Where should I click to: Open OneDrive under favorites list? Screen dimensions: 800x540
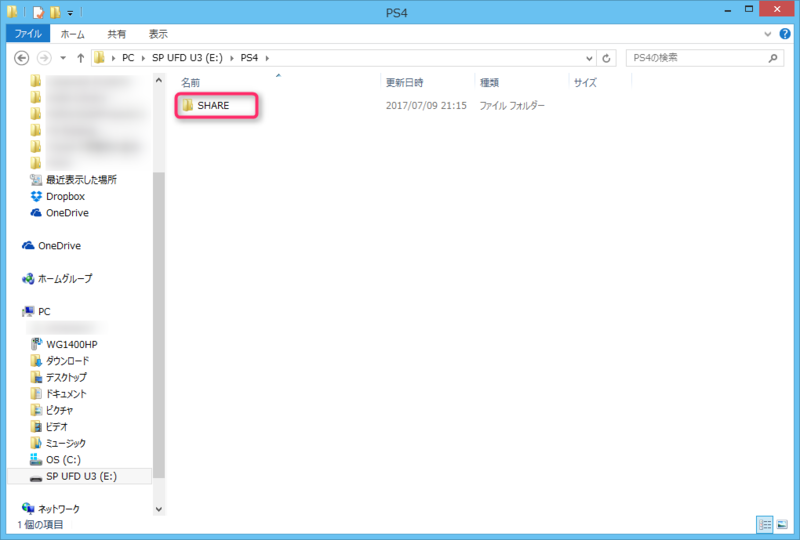click(x=67, y=213)
